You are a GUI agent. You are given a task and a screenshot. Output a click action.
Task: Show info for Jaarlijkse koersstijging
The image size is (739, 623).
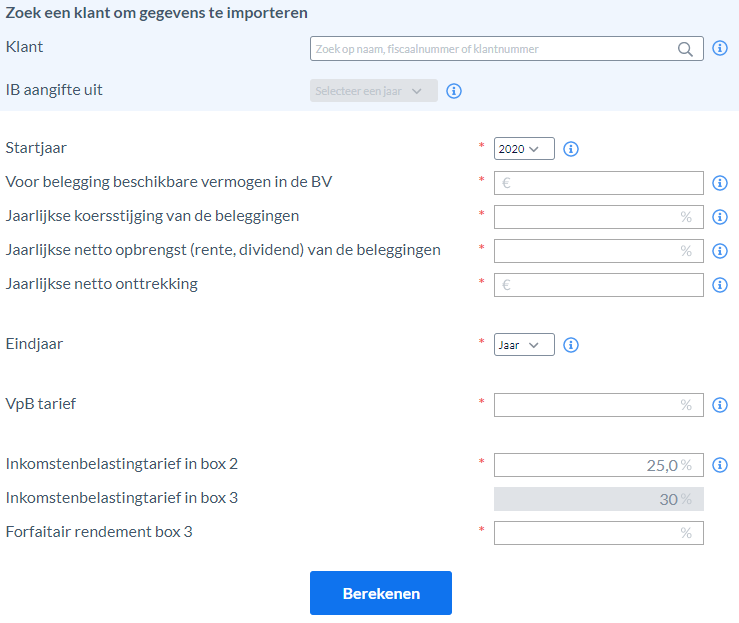click(x=720, y=217)
